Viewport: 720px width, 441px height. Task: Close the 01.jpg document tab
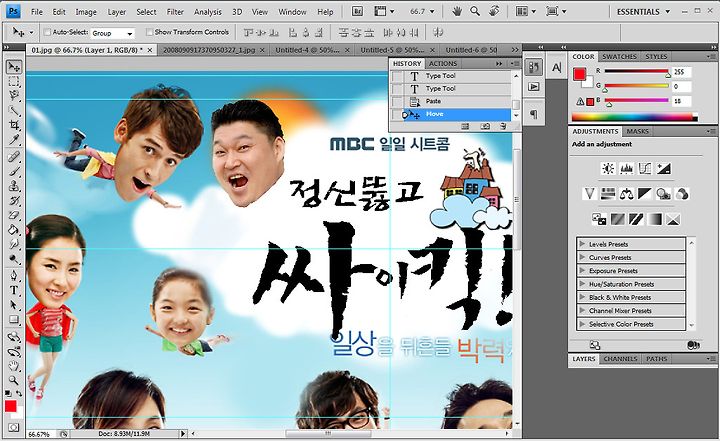pyautogui.click(x=150, y=50)
